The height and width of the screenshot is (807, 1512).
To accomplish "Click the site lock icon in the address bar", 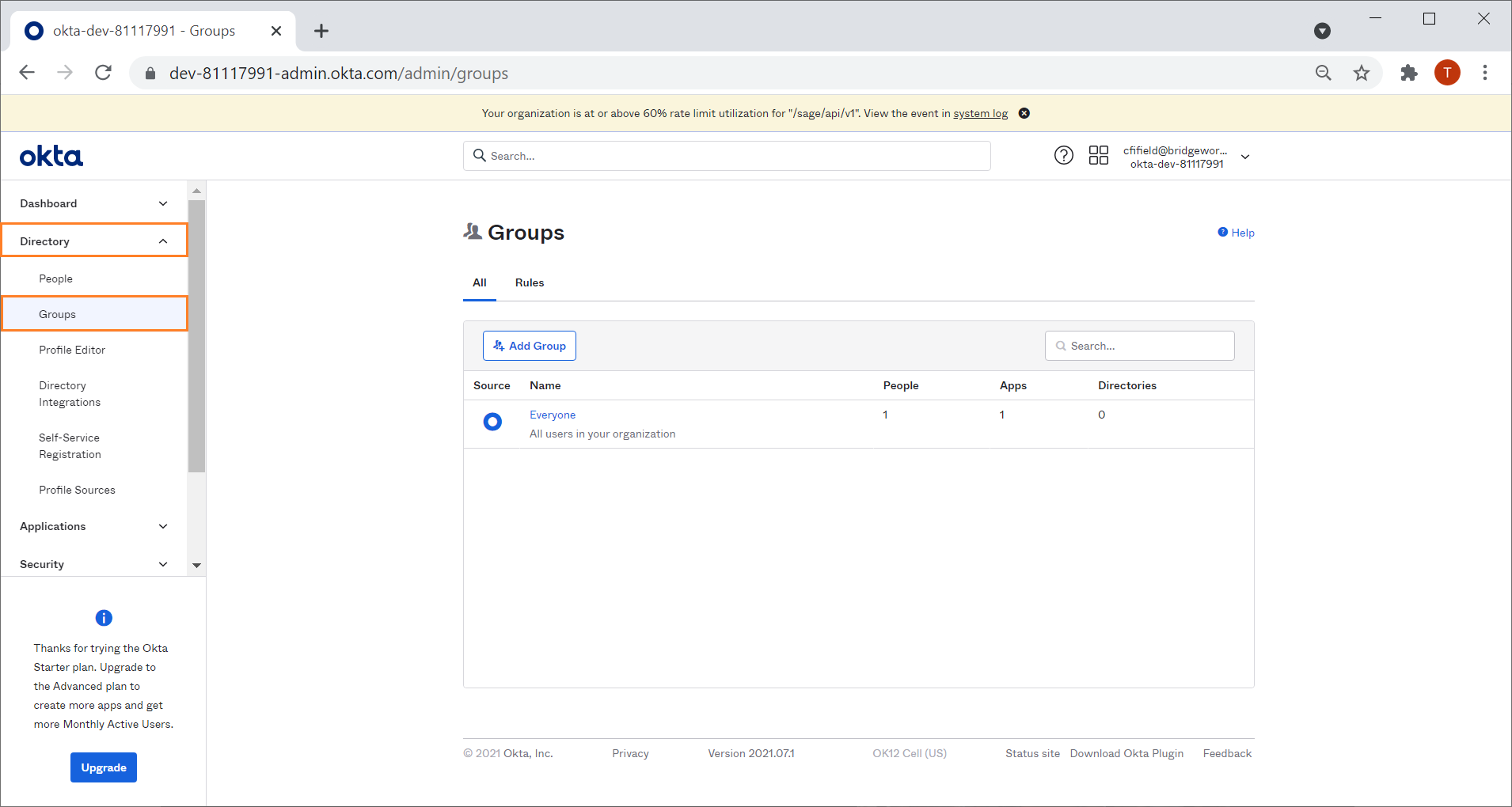I will [x=150, y=74].
